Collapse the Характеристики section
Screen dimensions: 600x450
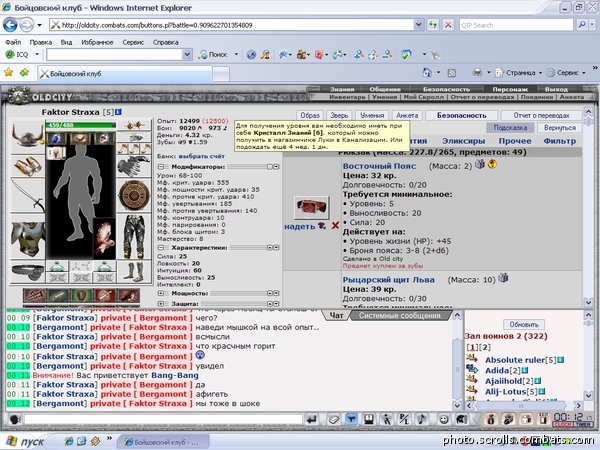(x=161, y=248)
